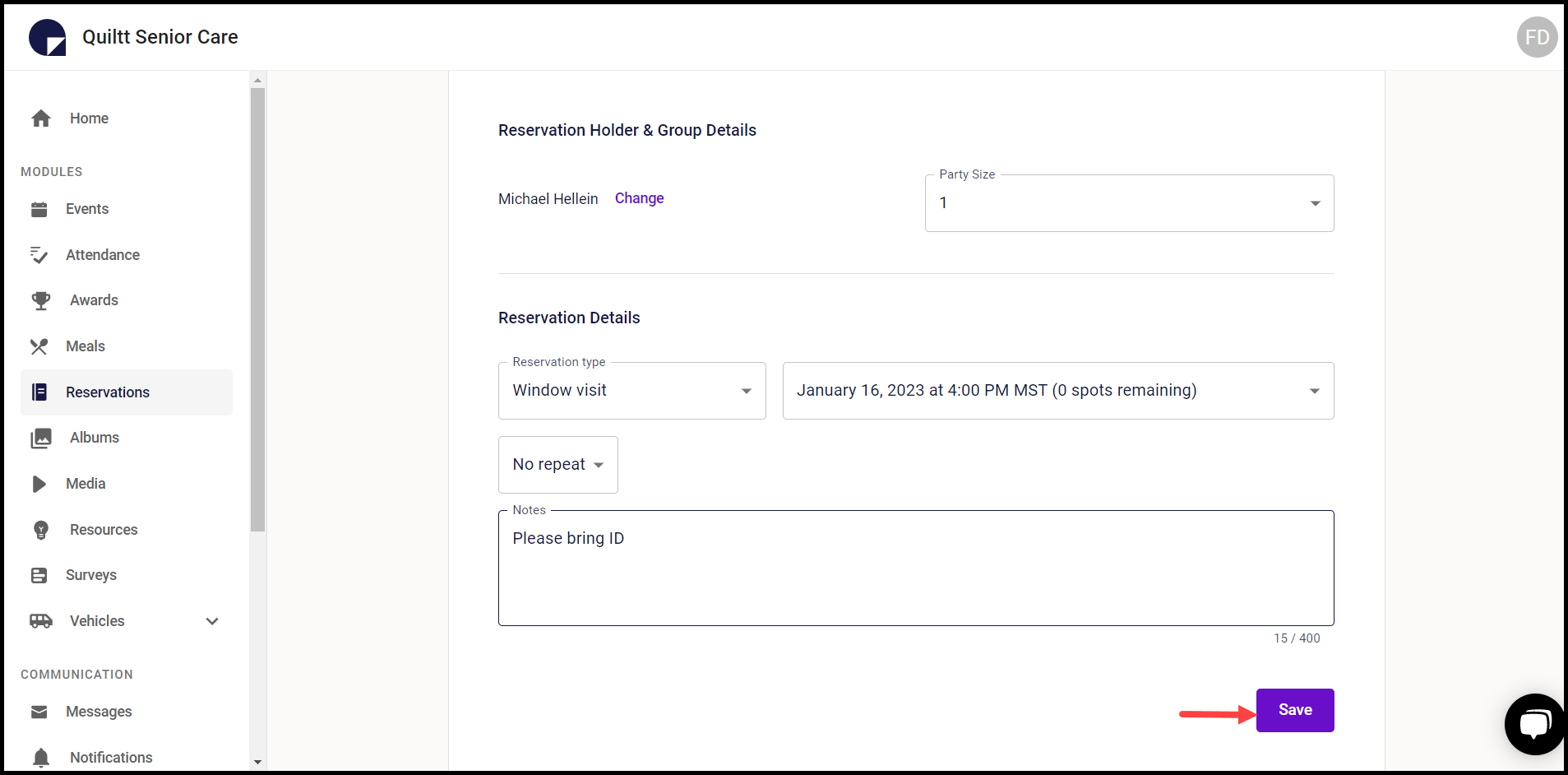Open the Meals utensils icon
Viewport: 1568px width, 775px height.
tap(40, 346)
